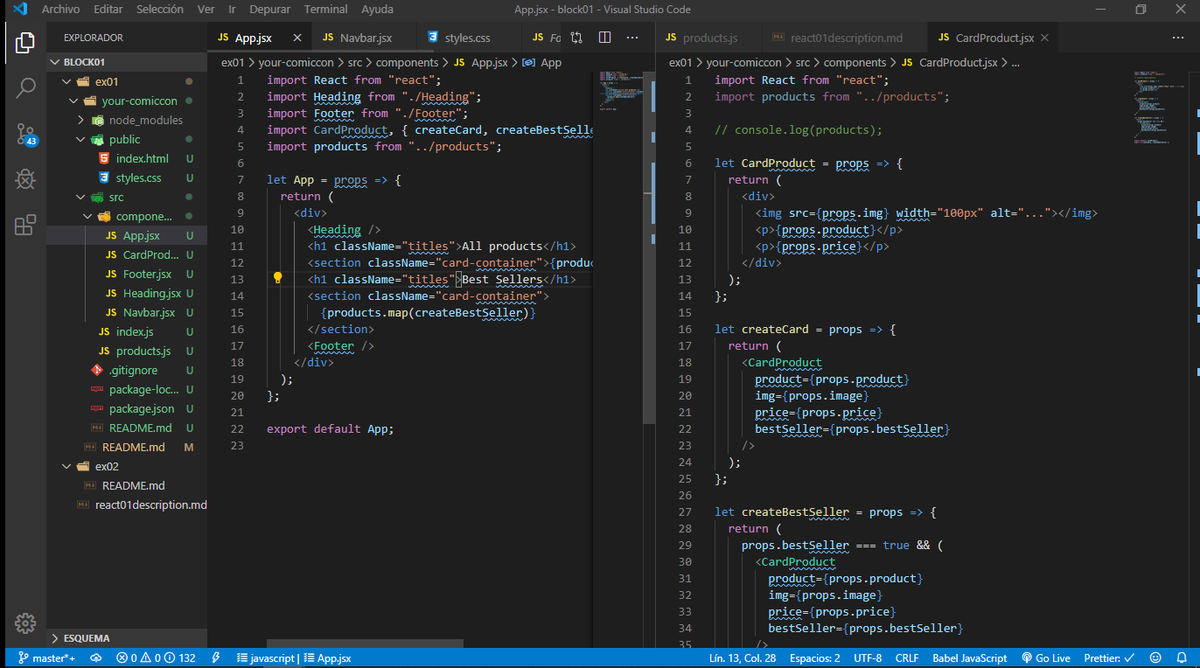
Task: Open notifications bell in status bar
Action: (x=1181, y=658)
